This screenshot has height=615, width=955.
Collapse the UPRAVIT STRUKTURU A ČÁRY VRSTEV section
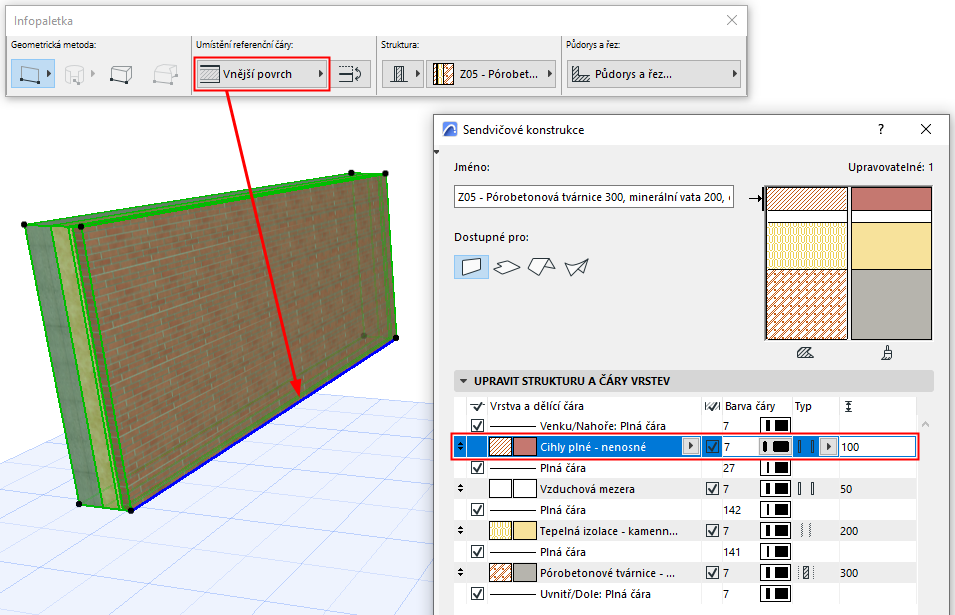click(463, 381)
